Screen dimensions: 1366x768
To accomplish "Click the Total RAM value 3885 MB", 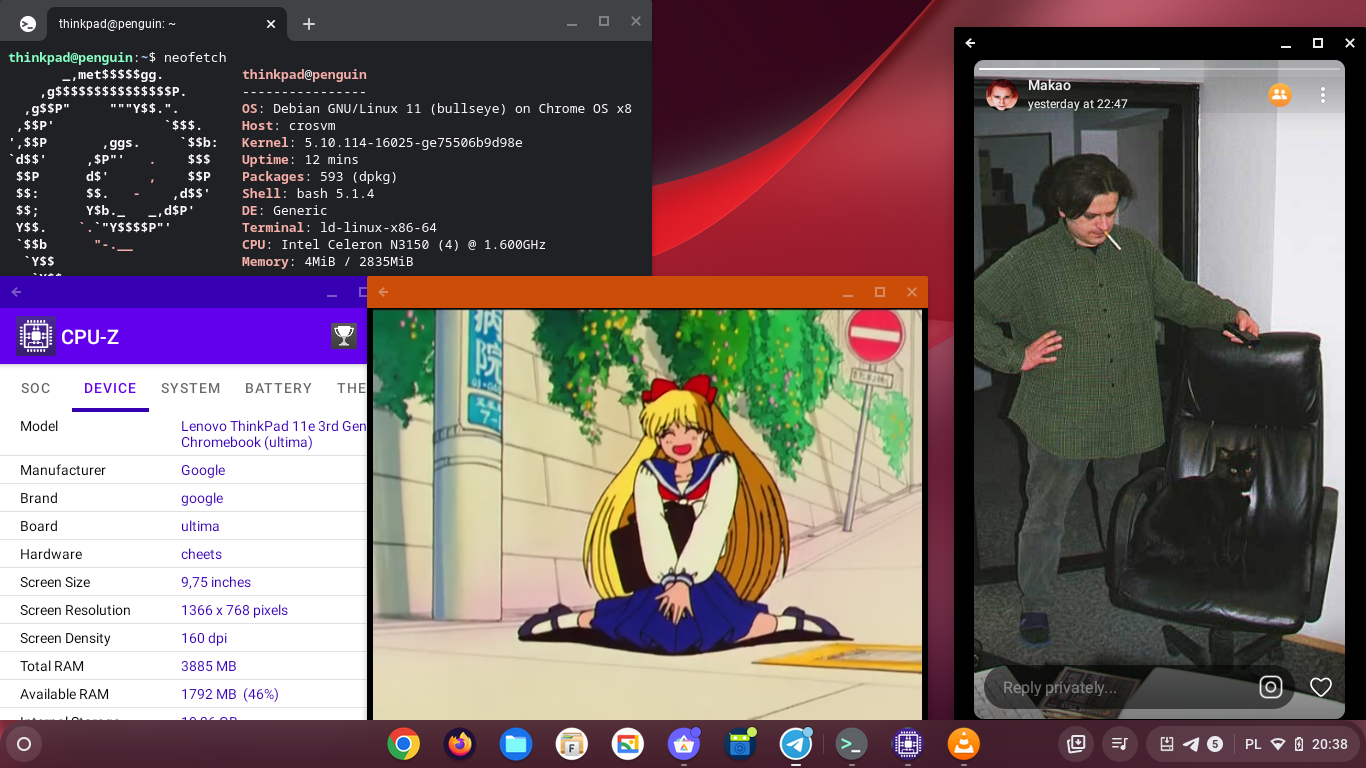I will [x=209, y=666].
